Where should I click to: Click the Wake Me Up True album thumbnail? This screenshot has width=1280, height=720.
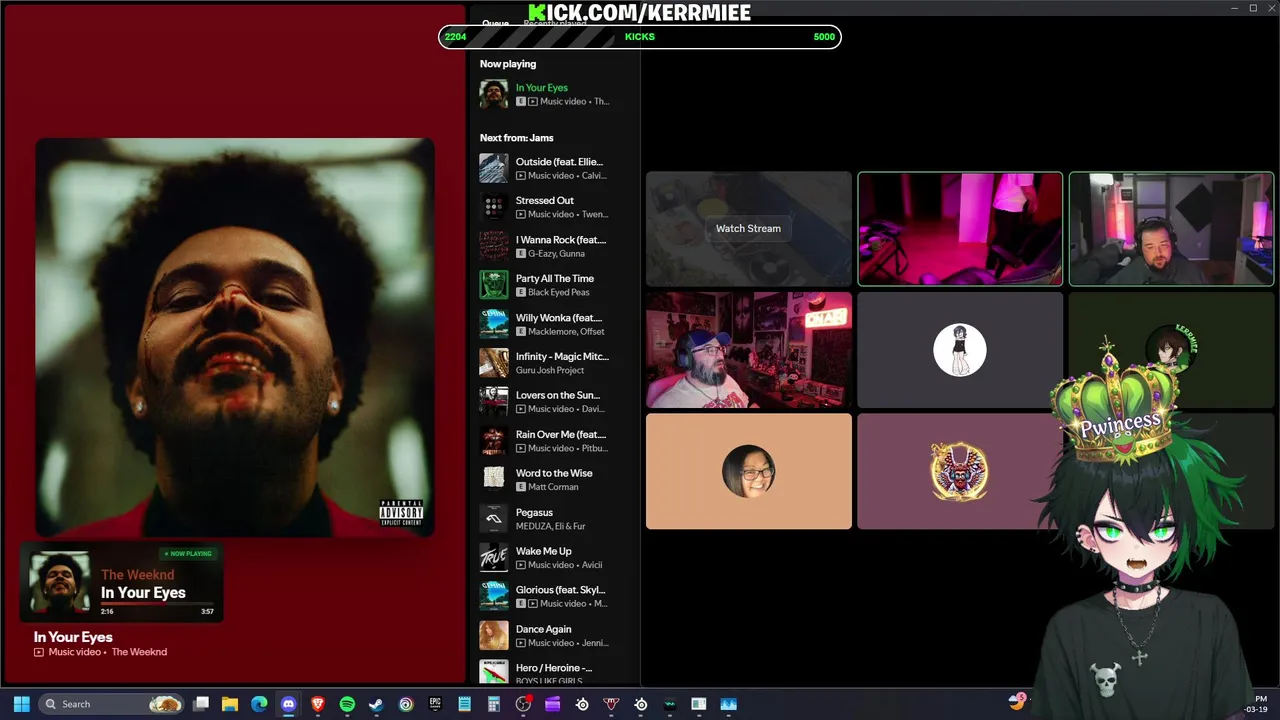point(493,558)
